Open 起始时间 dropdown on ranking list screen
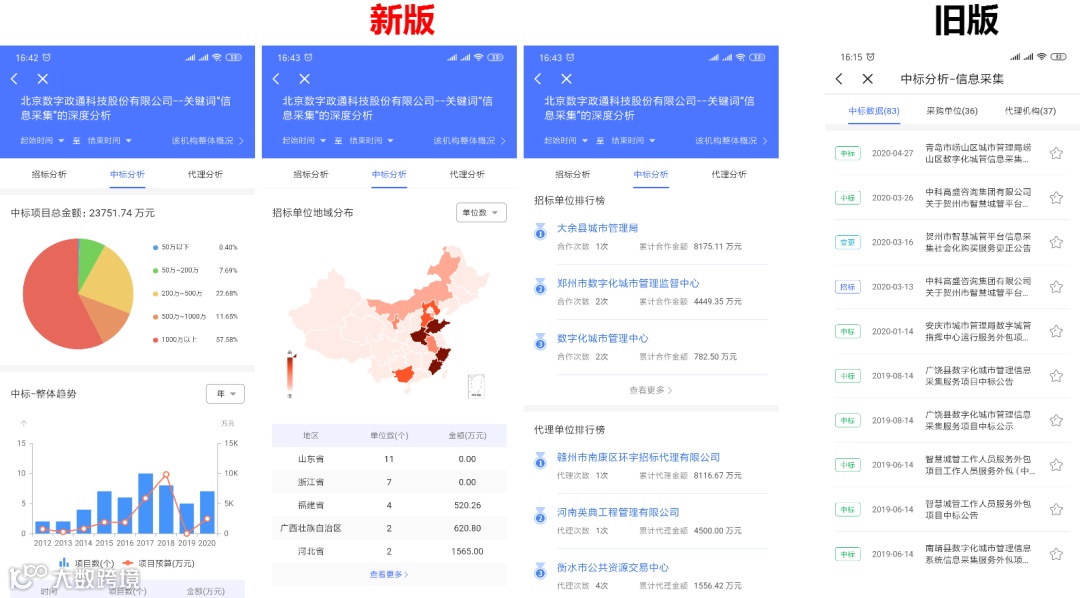The height and width of the screenshot is (598, 1080). [x=565, y=141]
